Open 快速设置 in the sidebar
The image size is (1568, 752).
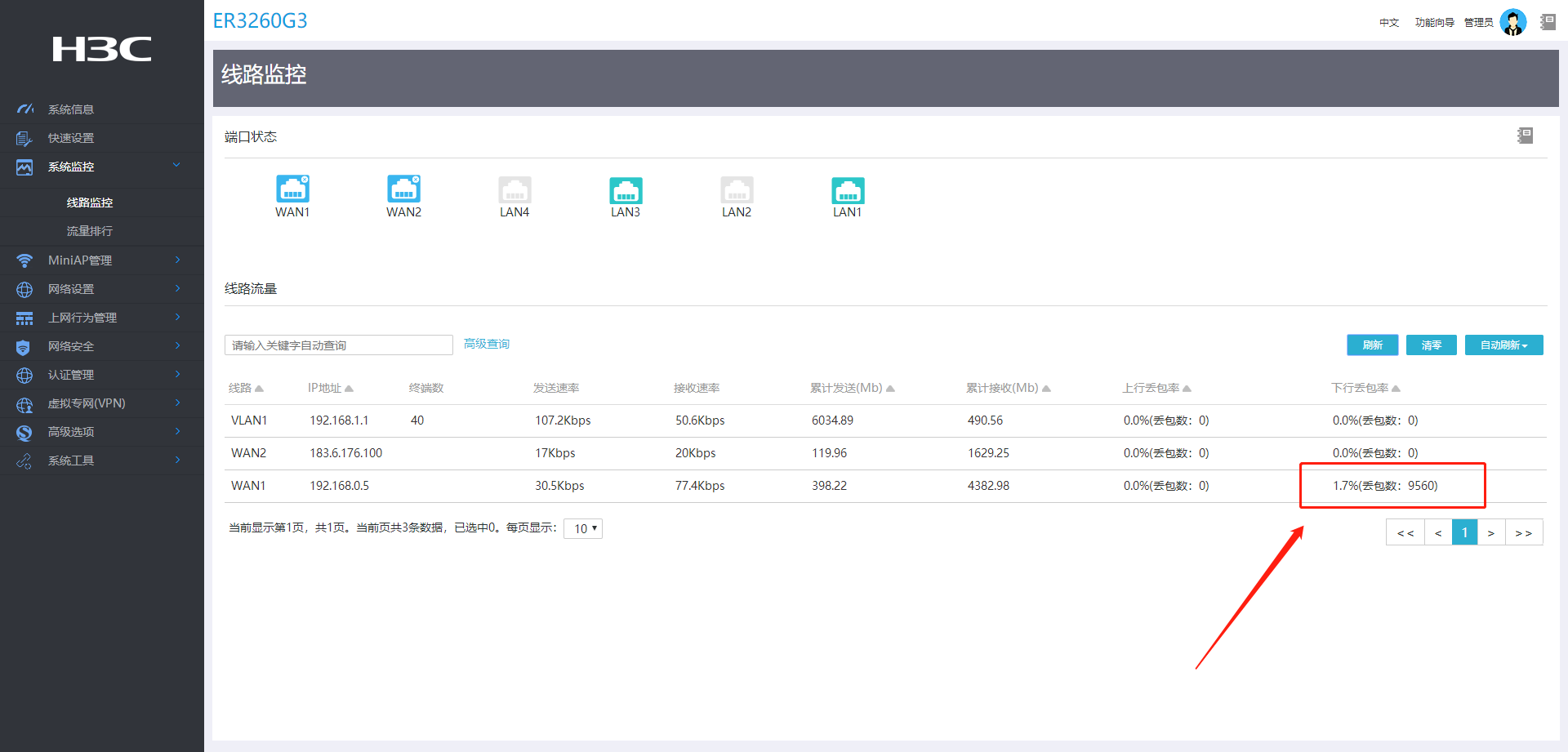(x=71, y=138)
